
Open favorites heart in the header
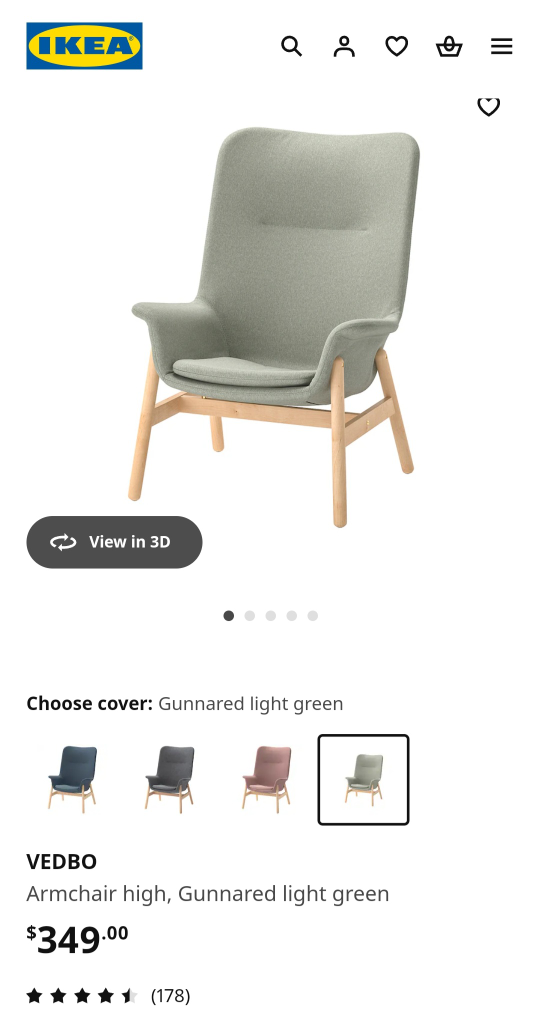coord(396,46)
